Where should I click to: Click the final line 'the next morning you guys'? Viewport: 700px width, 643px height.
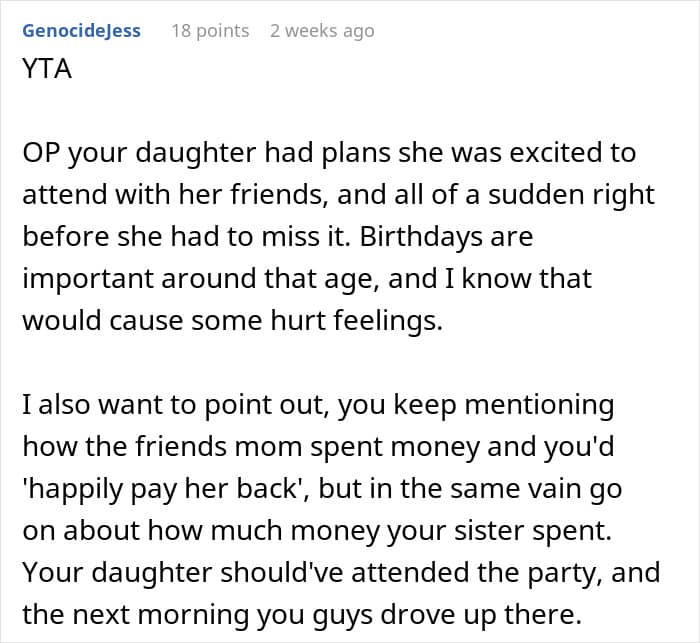(x=302, y=615)
